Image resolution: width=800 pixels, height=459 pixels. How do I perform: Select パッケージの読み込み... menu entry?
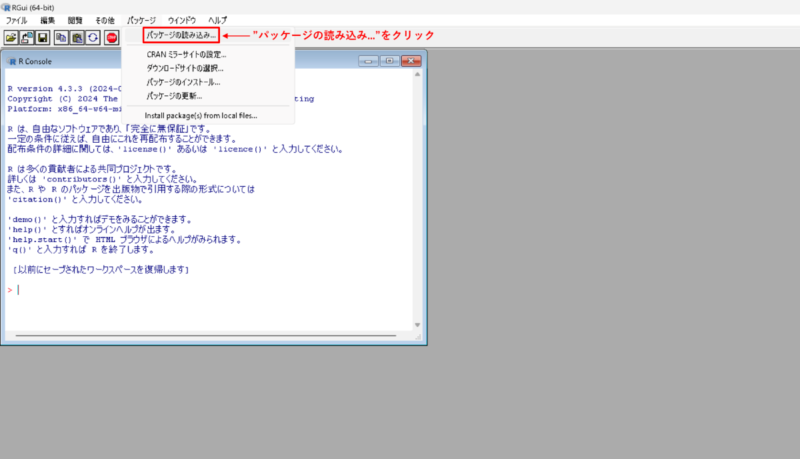click(x=181, y=35)
